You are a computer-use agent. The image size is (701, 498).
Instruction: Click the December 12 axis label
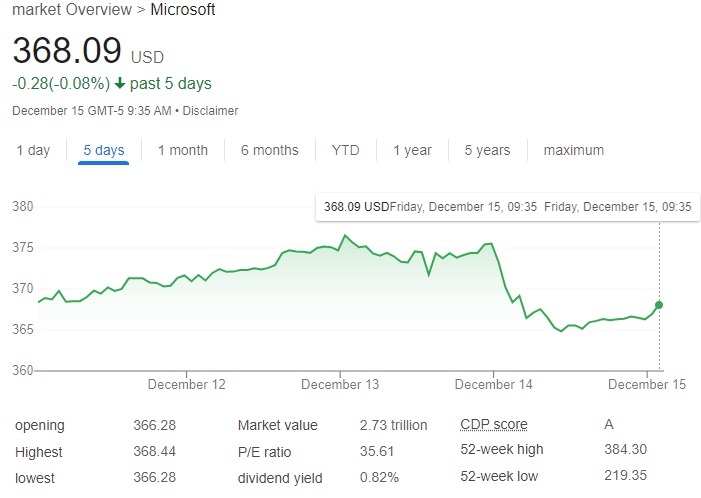(x=186, y=384)
